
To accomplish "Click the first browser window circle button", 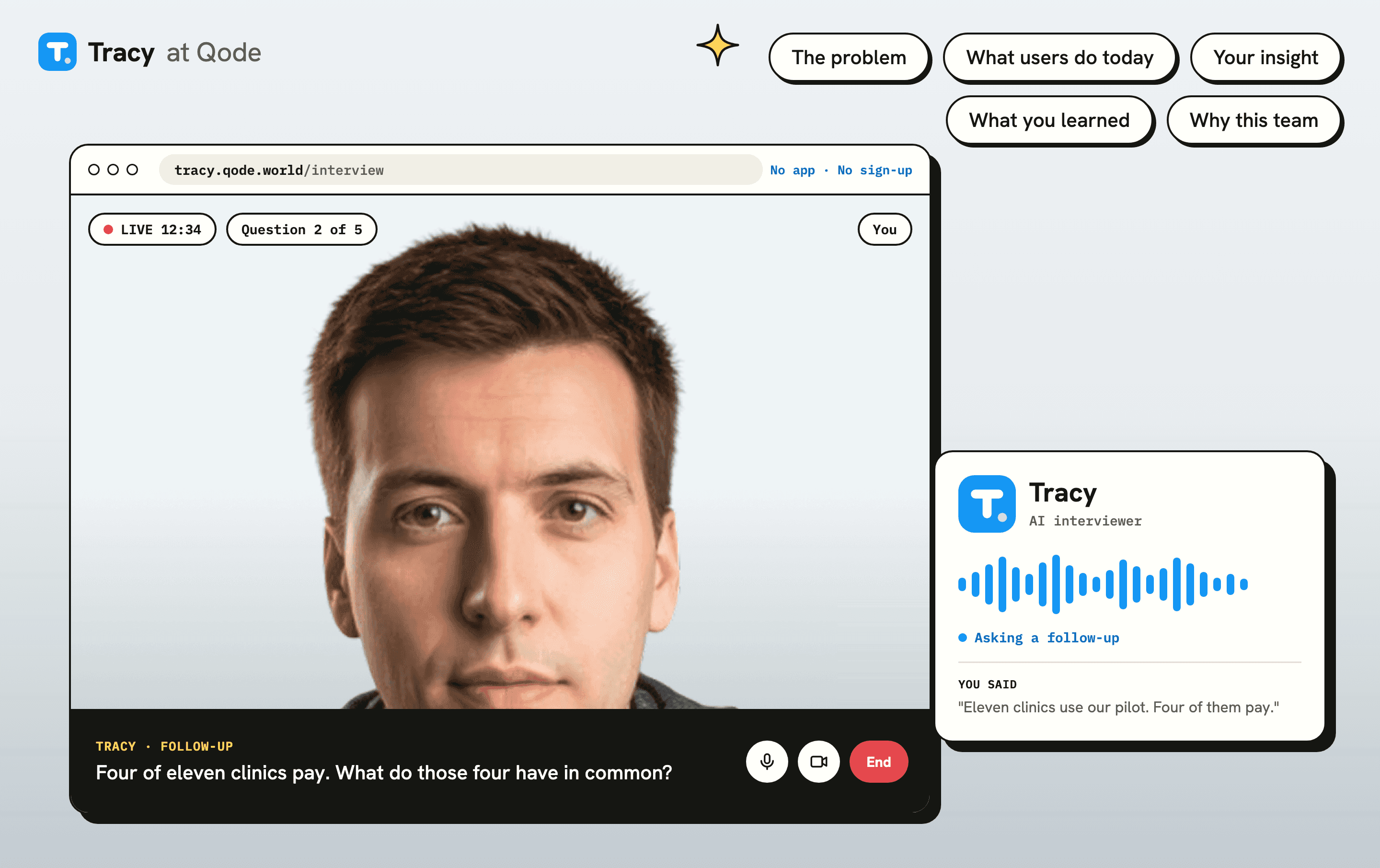I will coord(94,170).
